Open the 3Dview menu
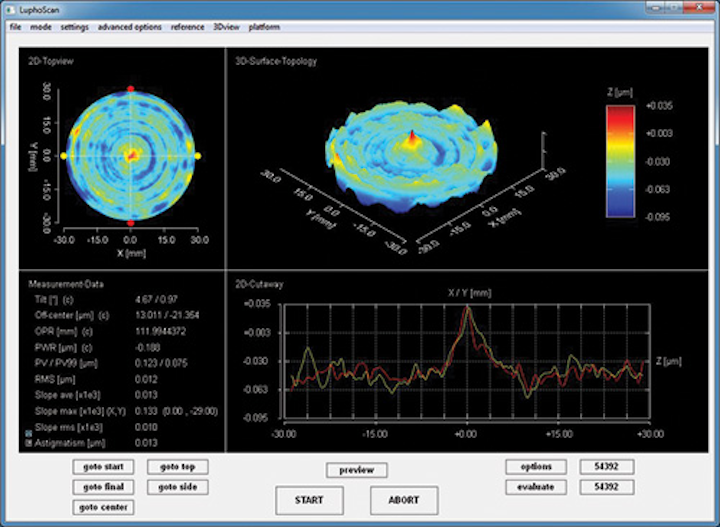 (x=226, y=27)
